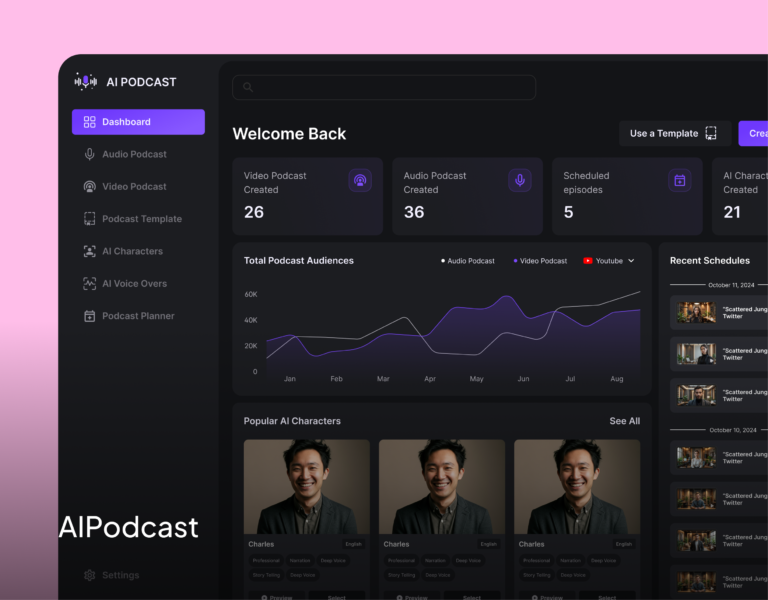Click inside the top search field
This screenshot has width=768, height=600.
click(384, 87)
